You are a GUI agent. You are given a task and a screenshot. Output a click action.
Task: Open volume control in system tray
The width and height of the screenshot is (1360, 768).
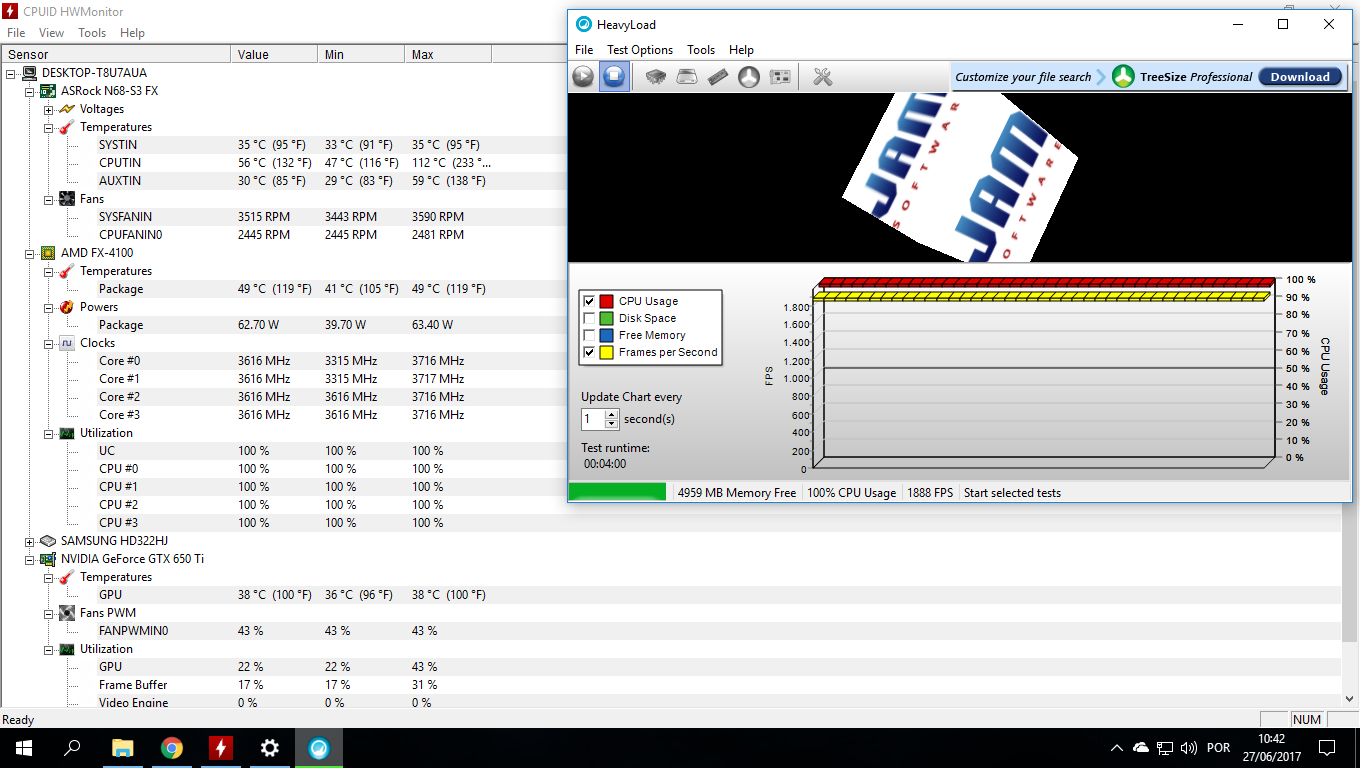1189,748
